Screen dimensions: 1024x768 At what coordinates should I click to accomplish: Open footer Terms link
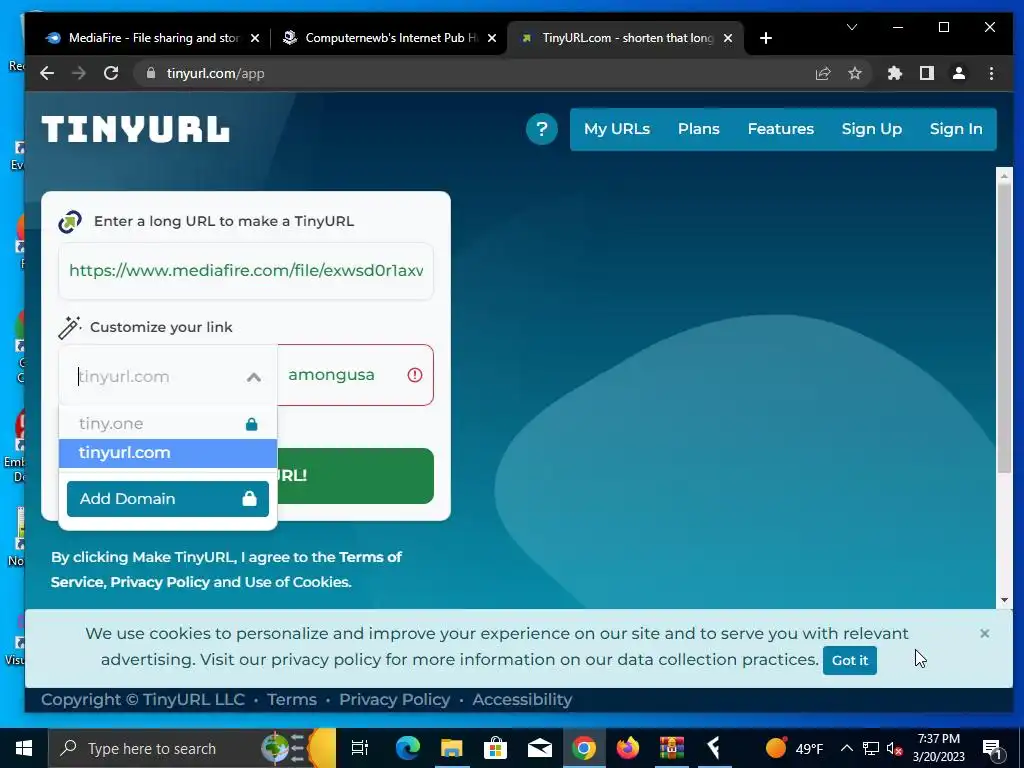[292, 699]
